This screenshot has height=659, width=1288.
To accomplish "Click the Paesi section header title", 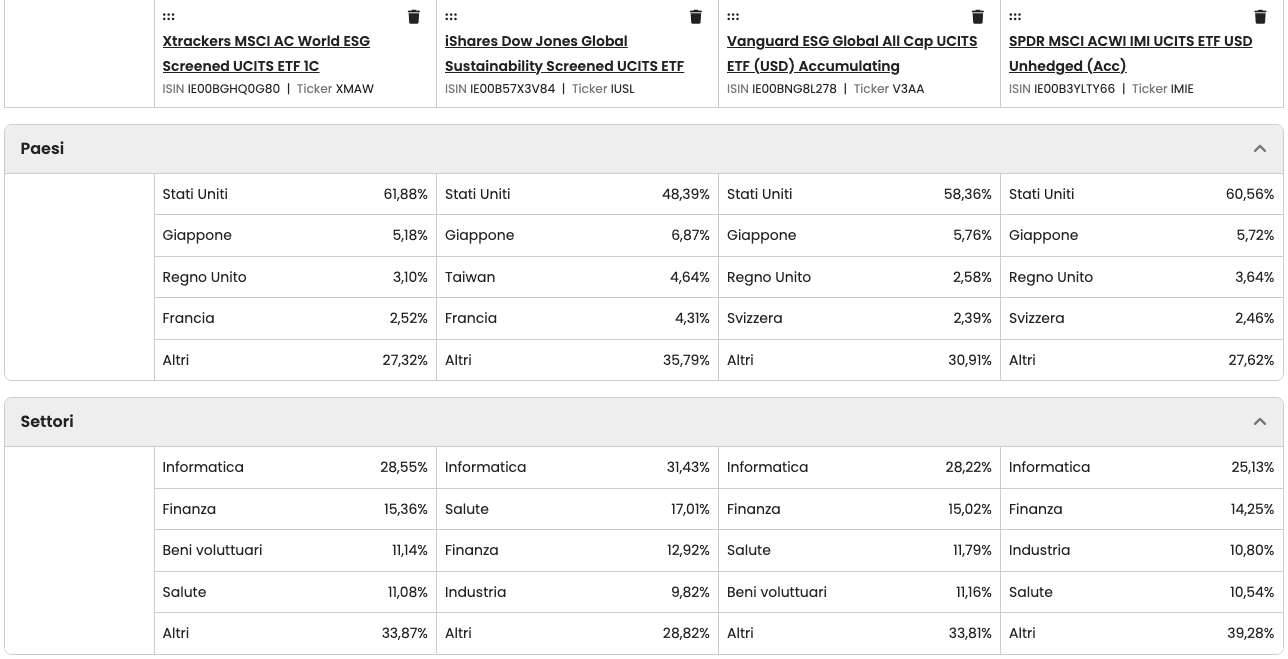I will point(42,149).
